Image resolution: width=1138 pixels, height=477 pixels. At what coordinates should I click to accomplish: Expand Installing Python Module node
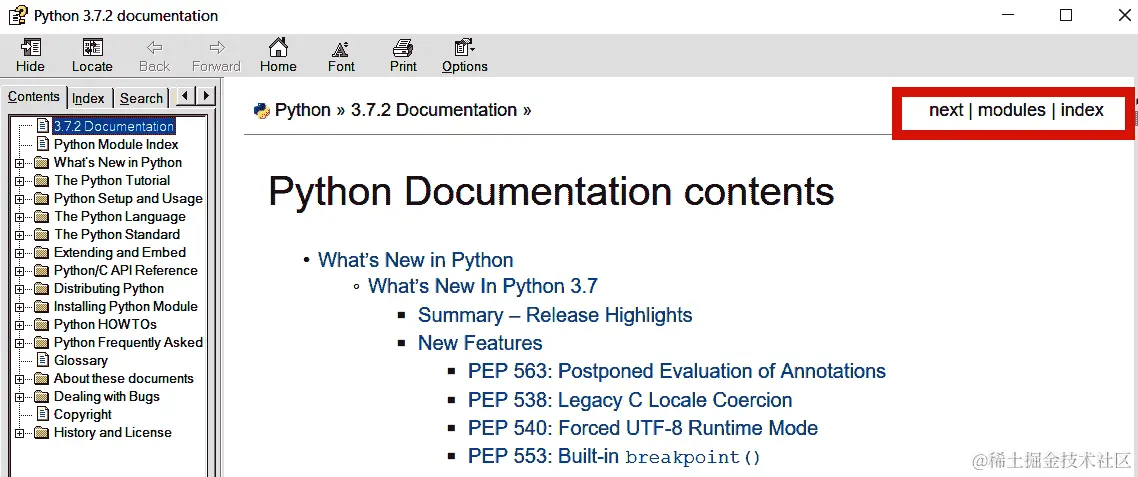(20, 306)
